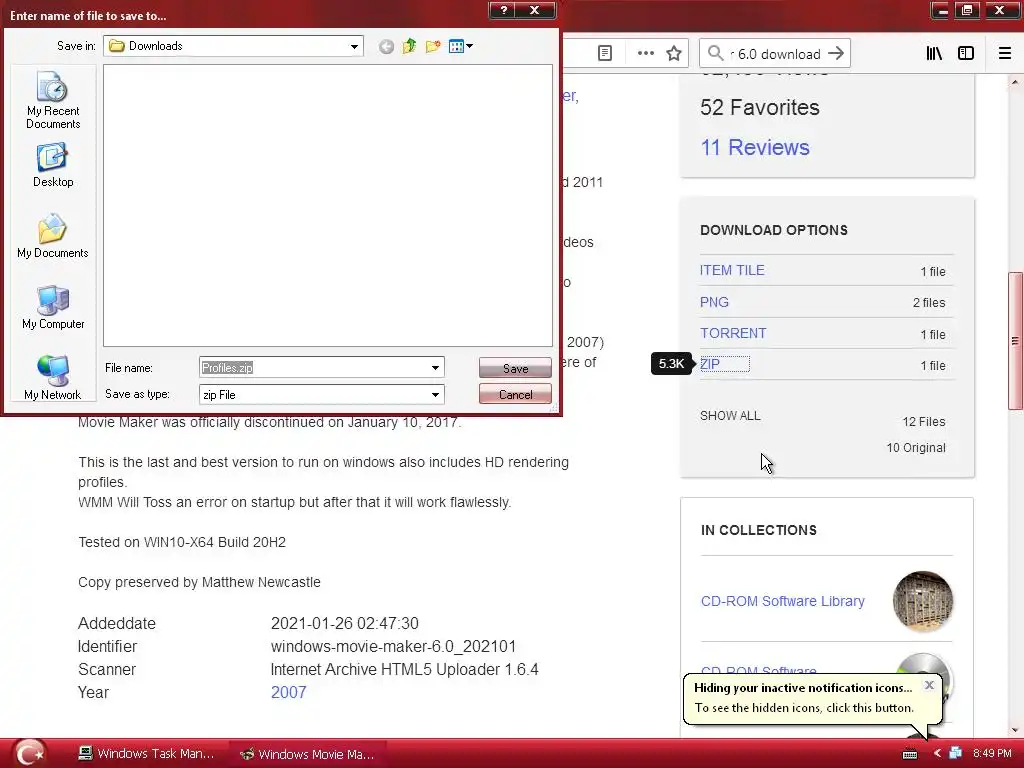Switch to Windows Task Manager taskbar item

(x=146, y=754)
